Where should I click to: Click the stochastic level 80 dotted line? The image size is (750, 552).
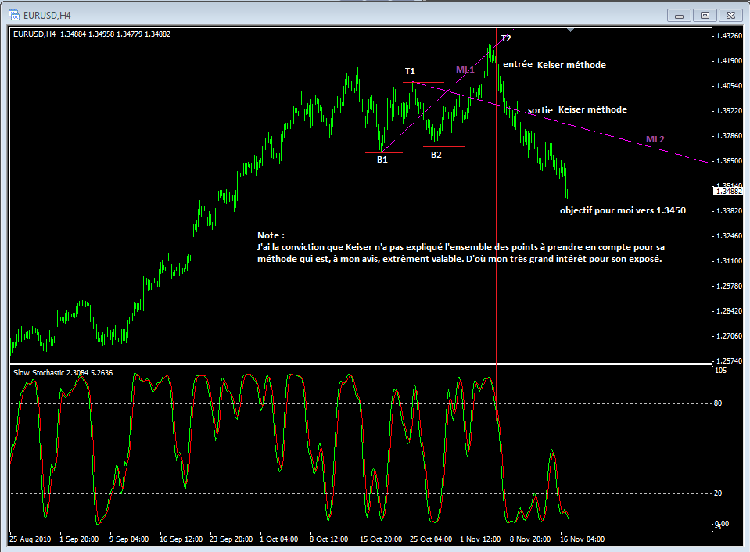click(300, 403)
